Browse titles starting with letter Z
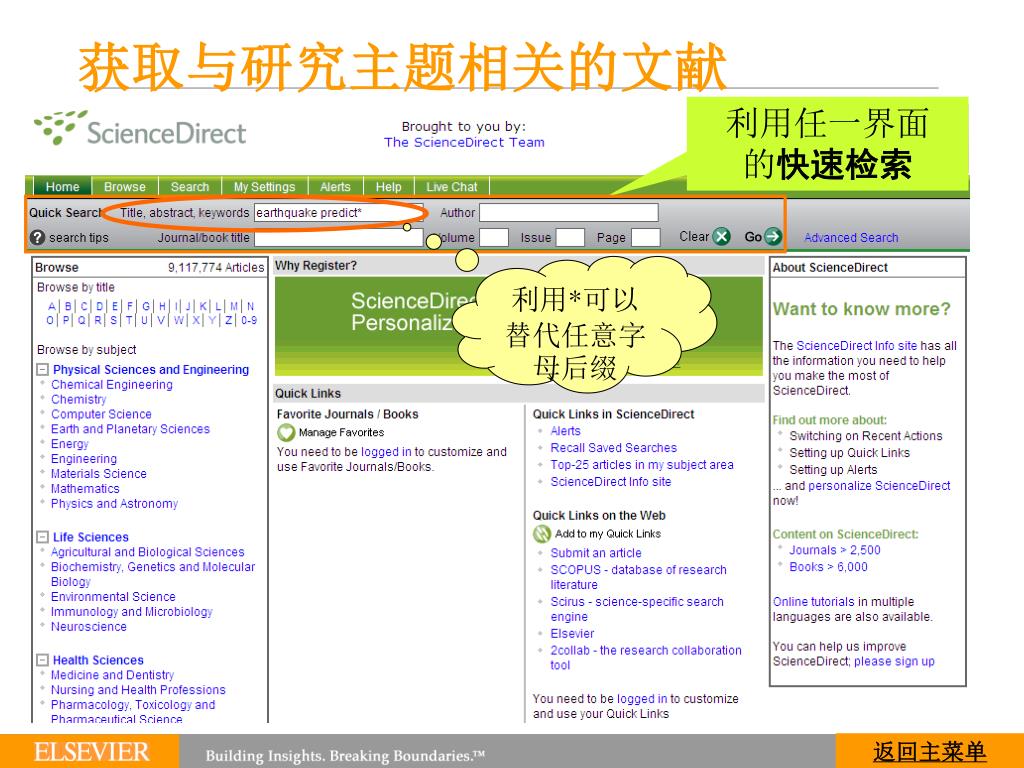The width and height of the screenshot is (1024, 768). tap(229, 320)
